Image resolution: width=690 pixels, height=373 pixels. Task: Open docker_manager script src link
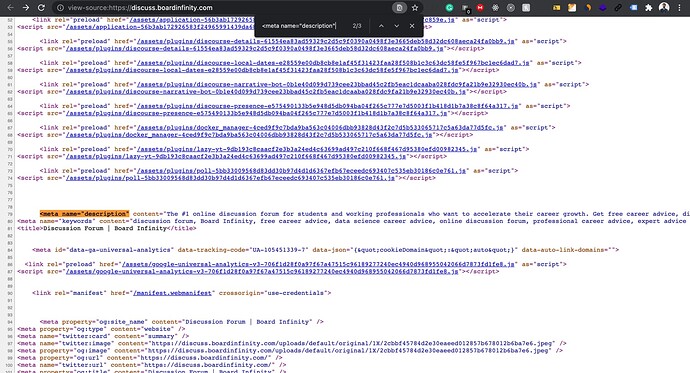[x=249, y=135]
